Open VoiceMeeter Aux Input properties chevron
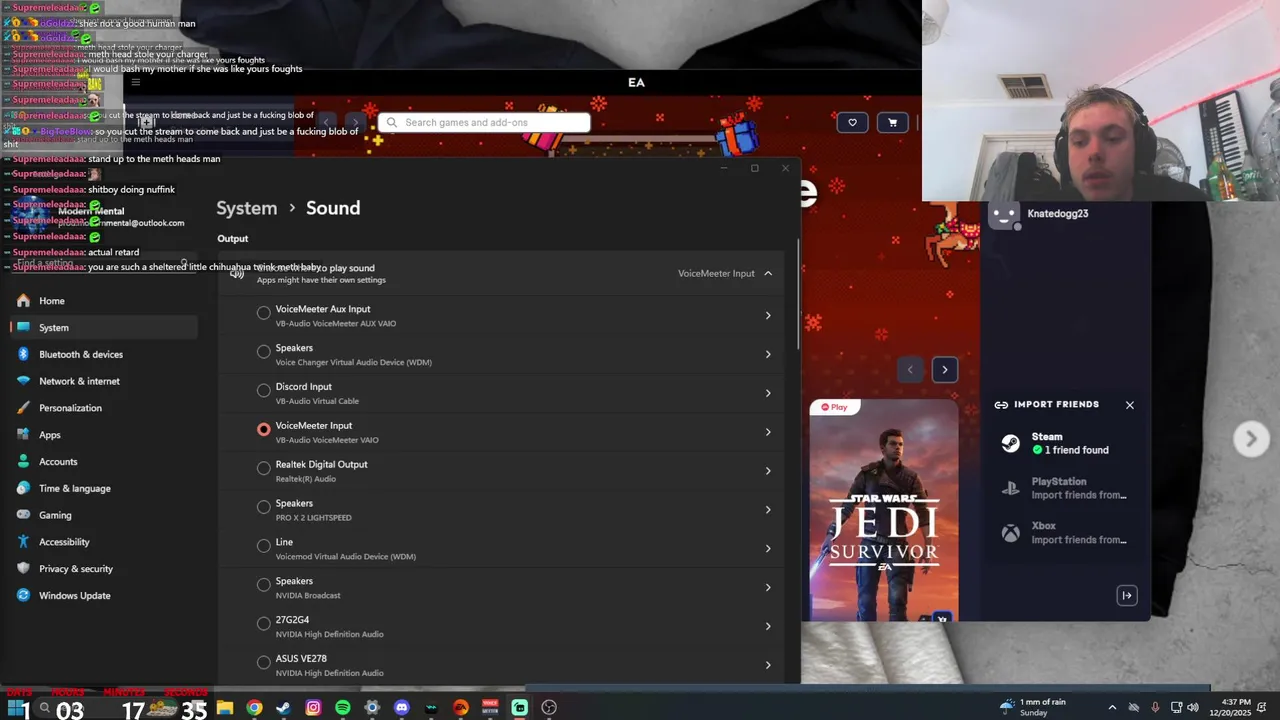1280x720 pixels. tap(768, 316)
